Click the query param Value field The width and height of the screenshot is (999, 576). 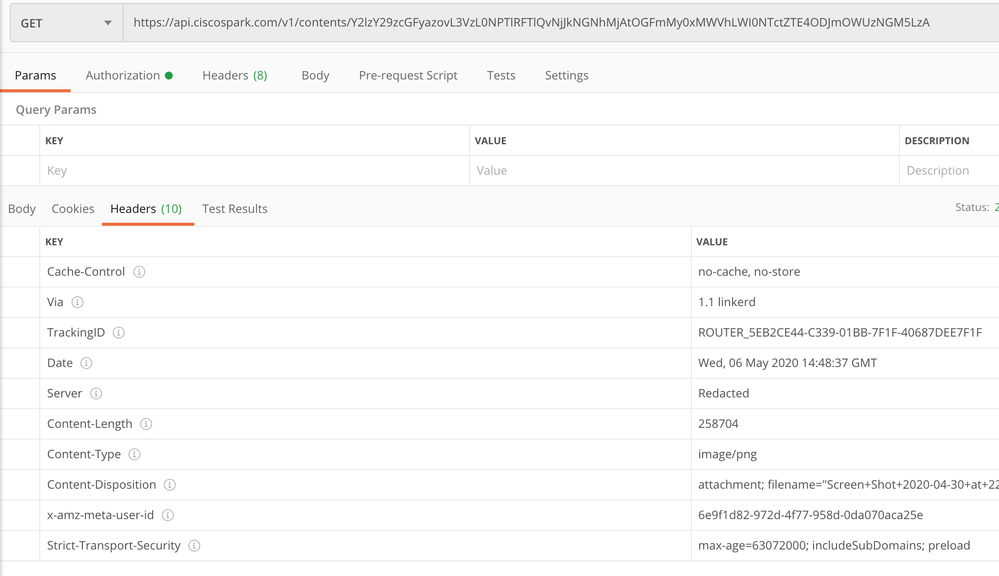coord(684,171)
